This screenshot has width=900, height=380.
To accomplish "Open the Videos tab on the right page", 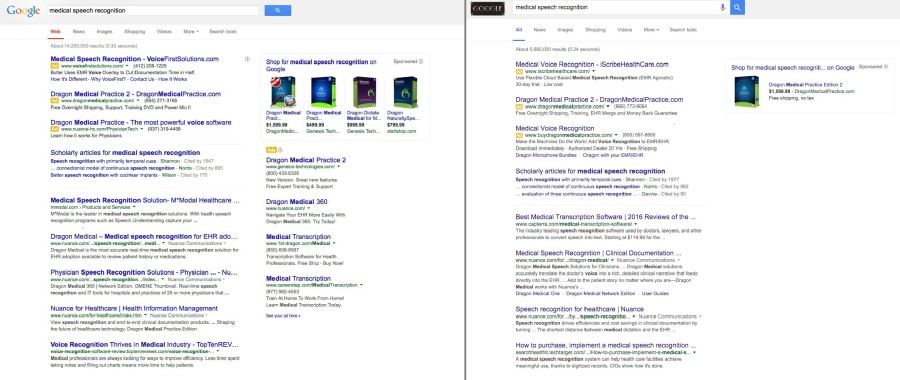I will point(624,30).
